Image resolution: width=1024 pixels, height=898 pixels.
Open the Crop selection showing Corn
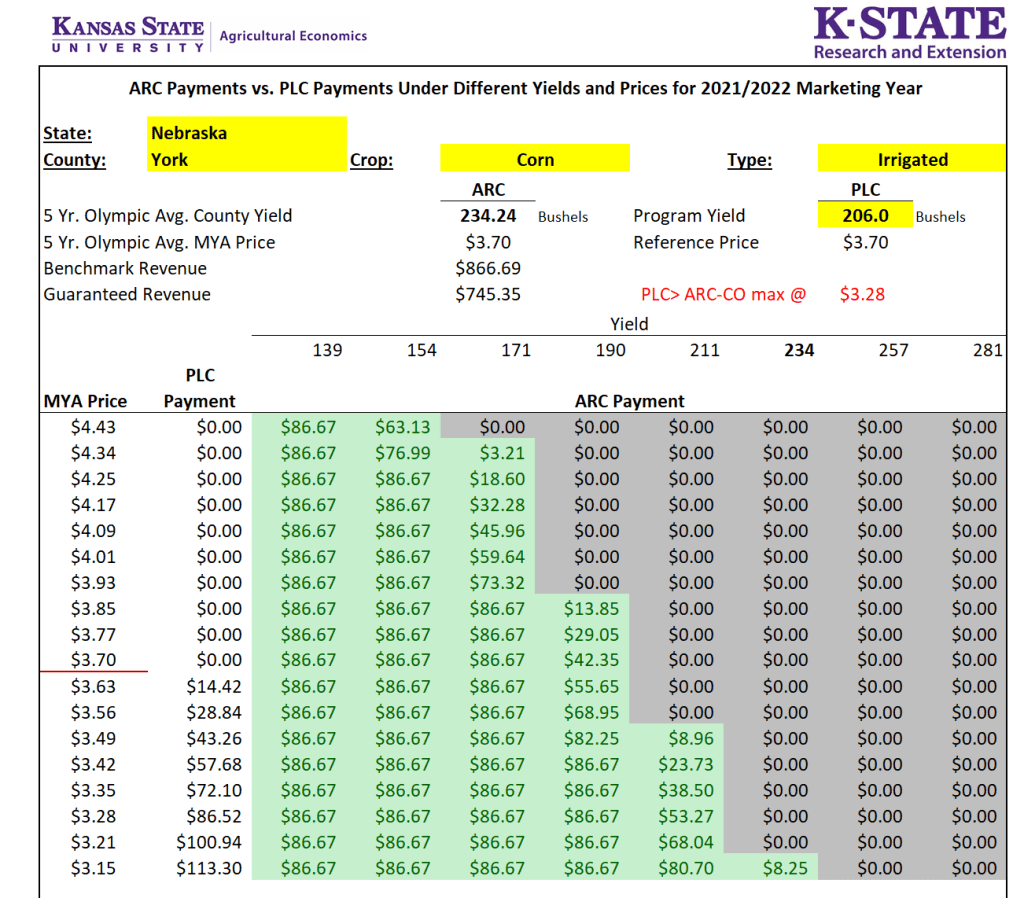(535, 159)
